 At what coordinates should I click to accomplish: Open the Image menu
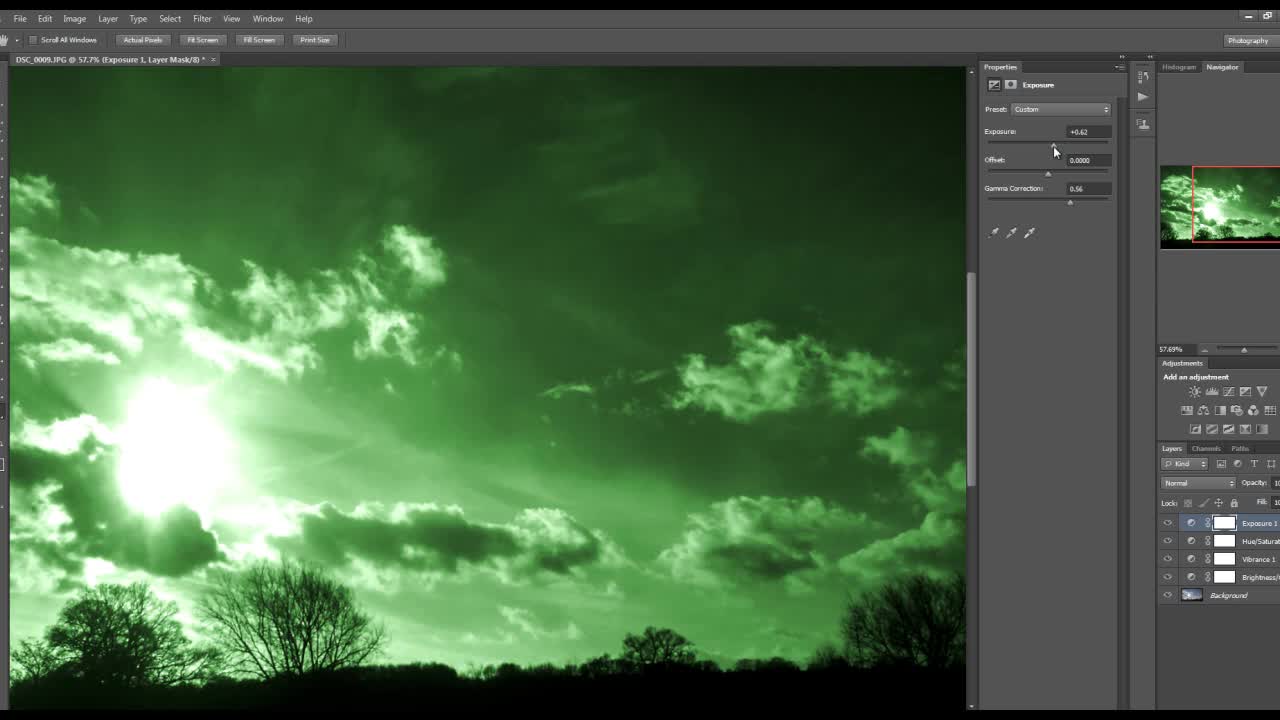[x=74, y=18]
